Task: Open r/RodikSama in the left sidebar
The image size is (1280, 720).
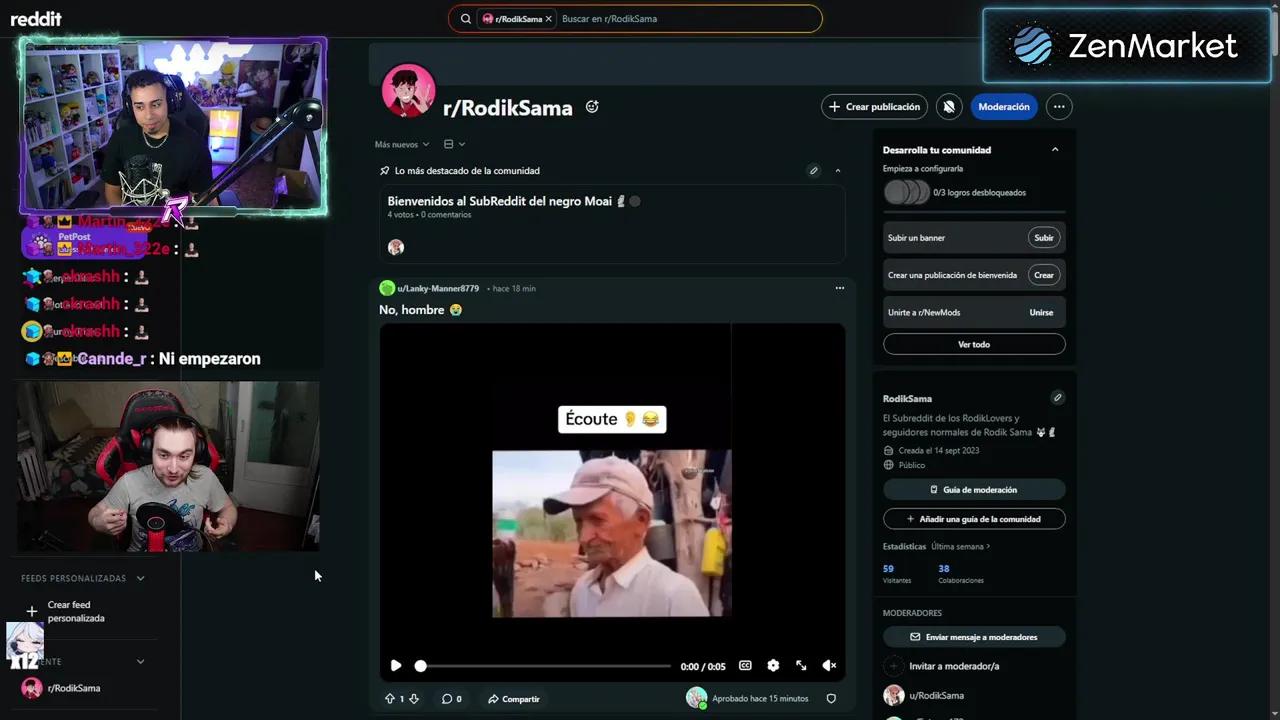Action: pos(62,688)
